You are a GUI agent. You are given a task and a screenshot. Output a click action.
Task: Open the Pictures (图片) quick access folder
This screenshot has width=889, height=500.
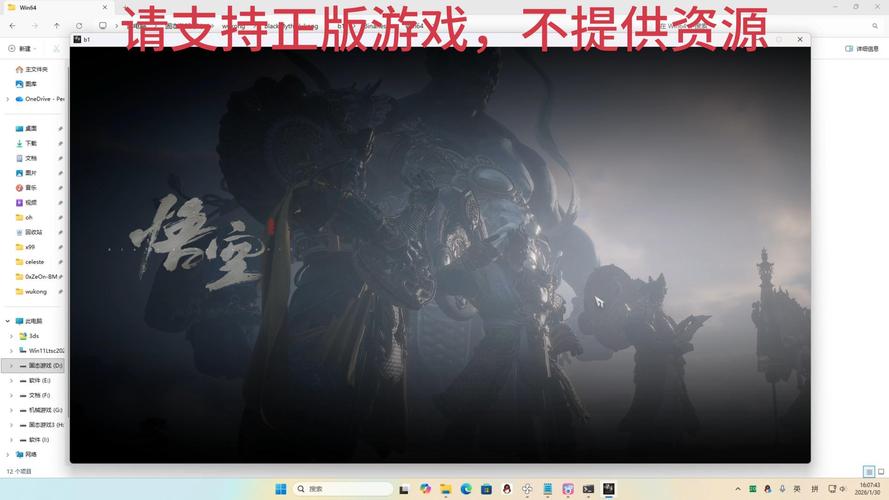(x=27, y=173)
